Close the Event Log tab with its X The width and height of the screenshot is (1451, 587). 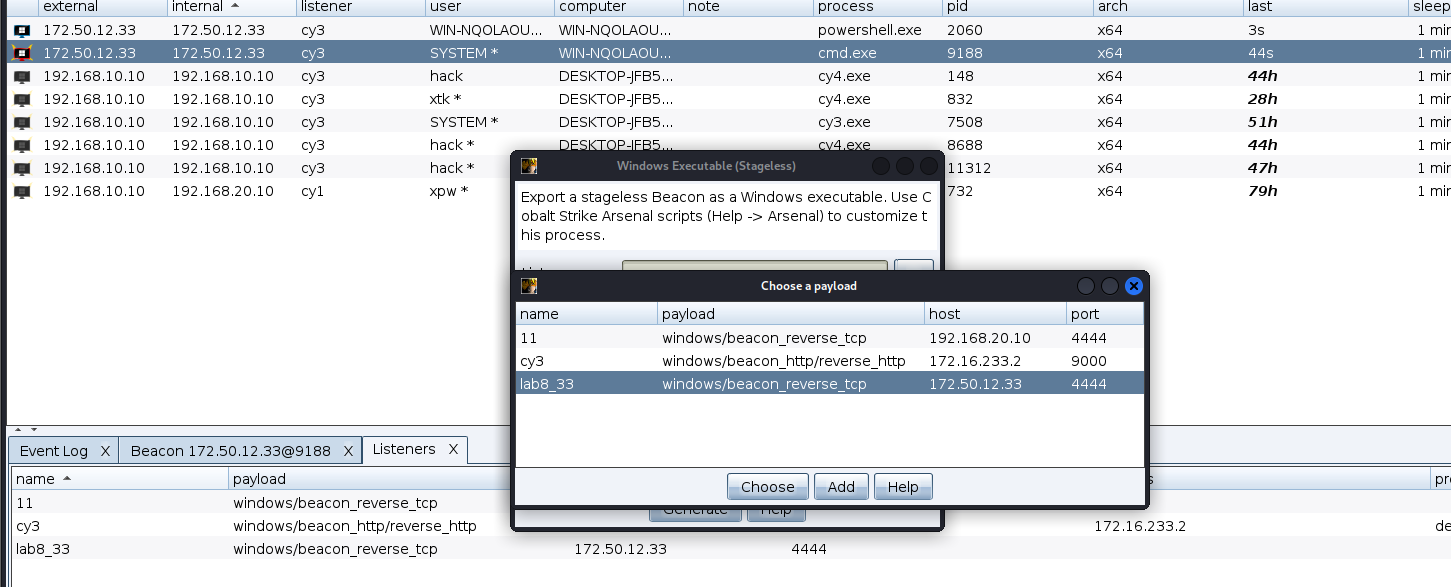click(105, 451)
